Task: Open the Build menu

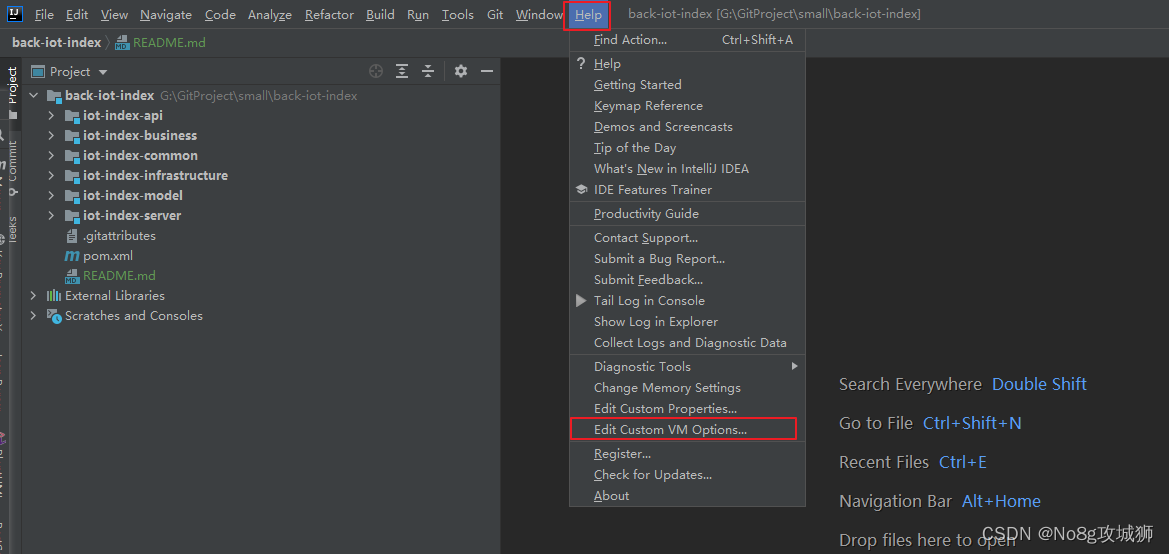Action: point(380,15)
